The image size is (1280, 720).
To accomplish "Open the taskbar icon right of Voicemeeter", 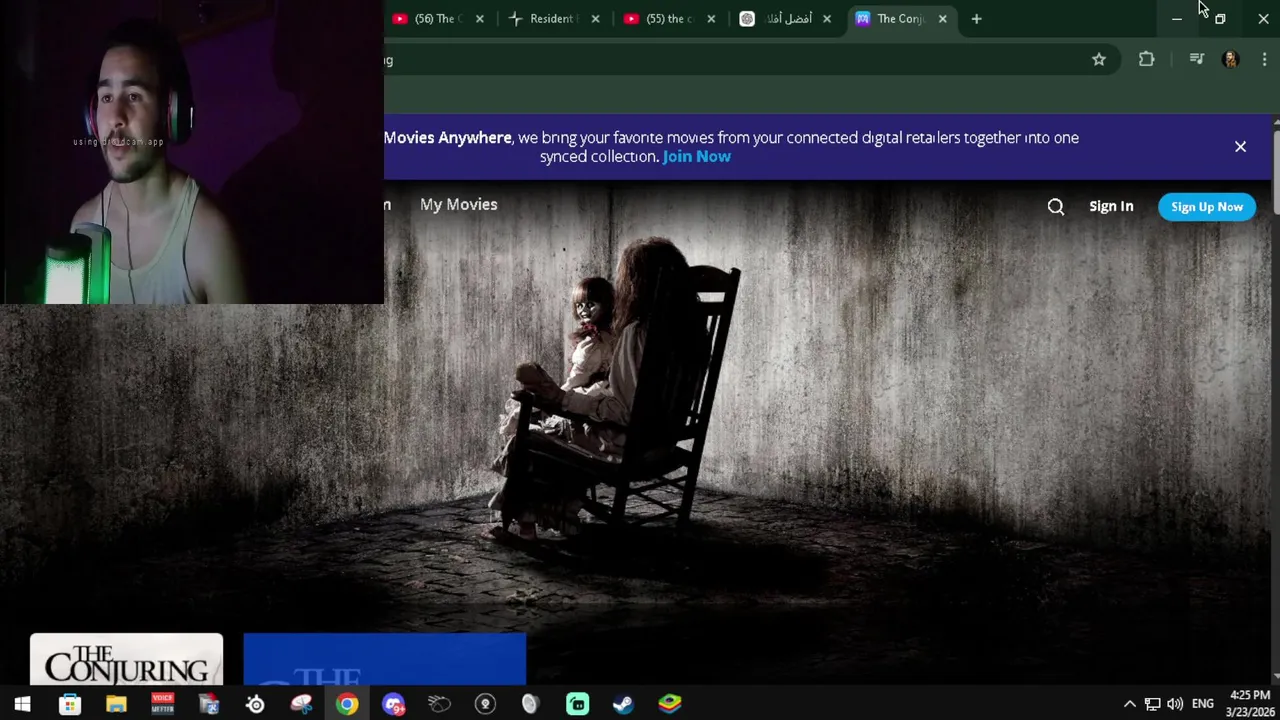I will pyautogui.click(x=209, y=704).
